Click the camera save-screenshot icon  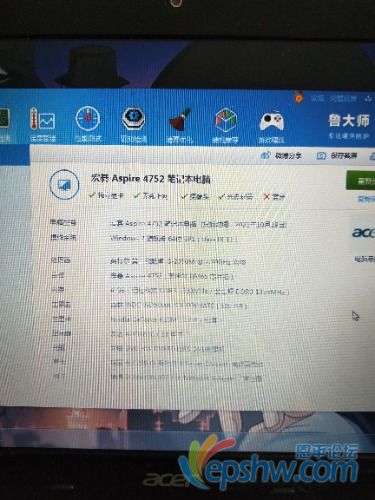tap(321, 156)
